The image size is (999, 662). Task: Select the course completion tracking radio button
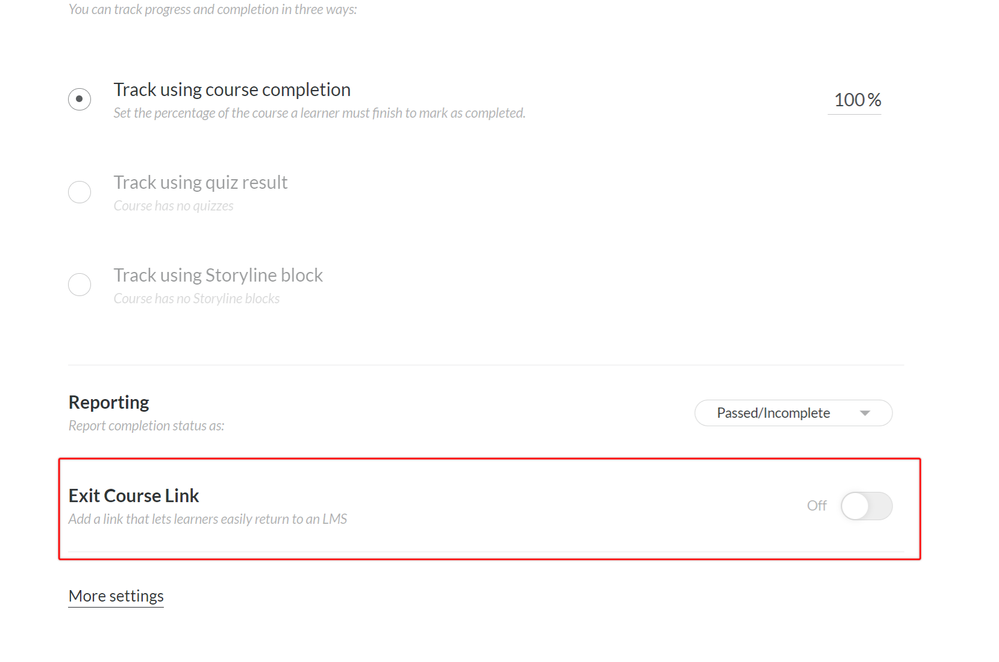80,99
